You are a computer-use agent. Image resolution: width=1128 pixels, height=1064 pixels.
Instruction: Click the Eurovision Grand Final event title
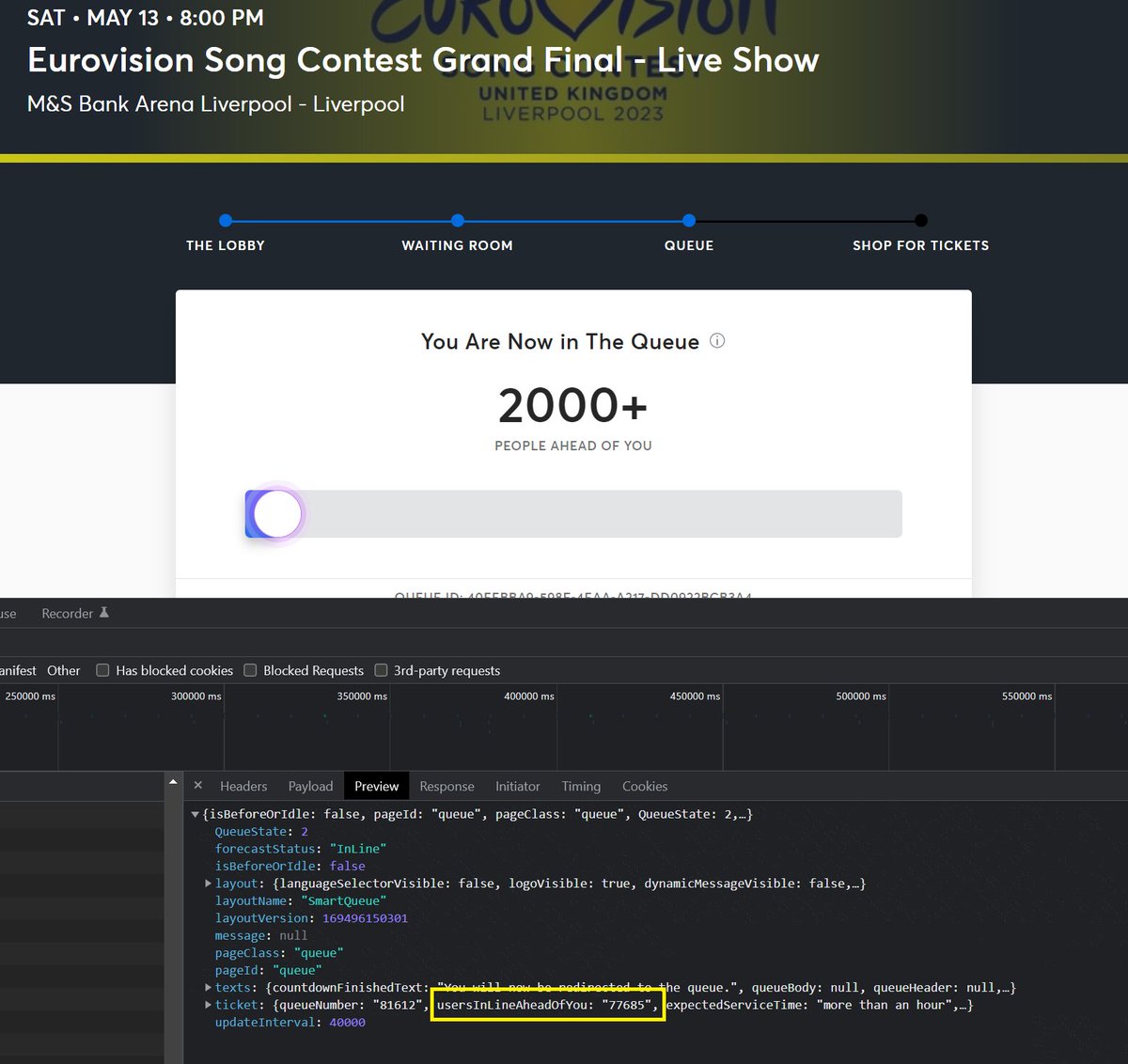(423, 60)
